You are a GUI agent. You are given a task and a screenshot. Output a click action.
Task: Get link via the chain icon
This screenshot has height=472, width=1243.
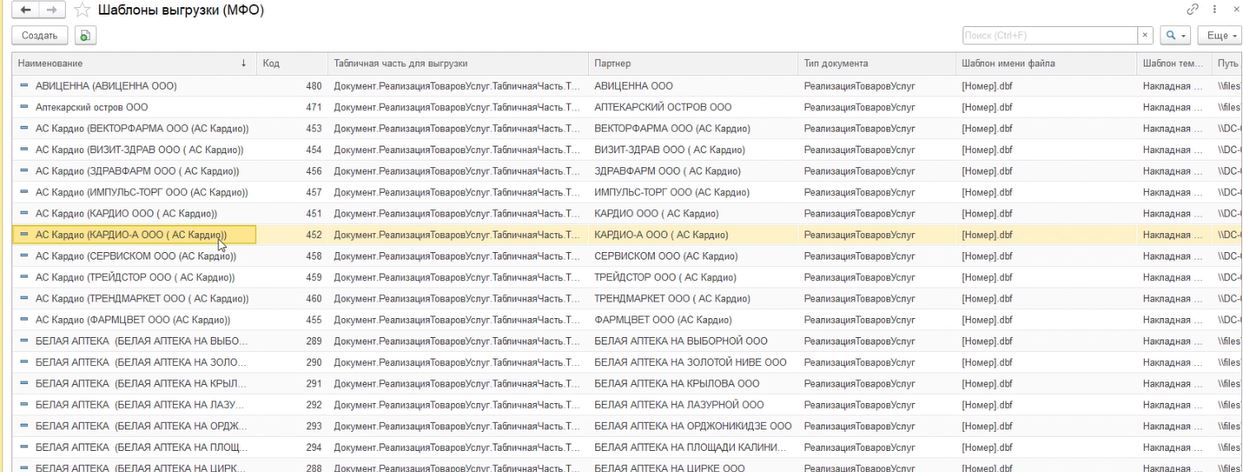point(1192,8)
